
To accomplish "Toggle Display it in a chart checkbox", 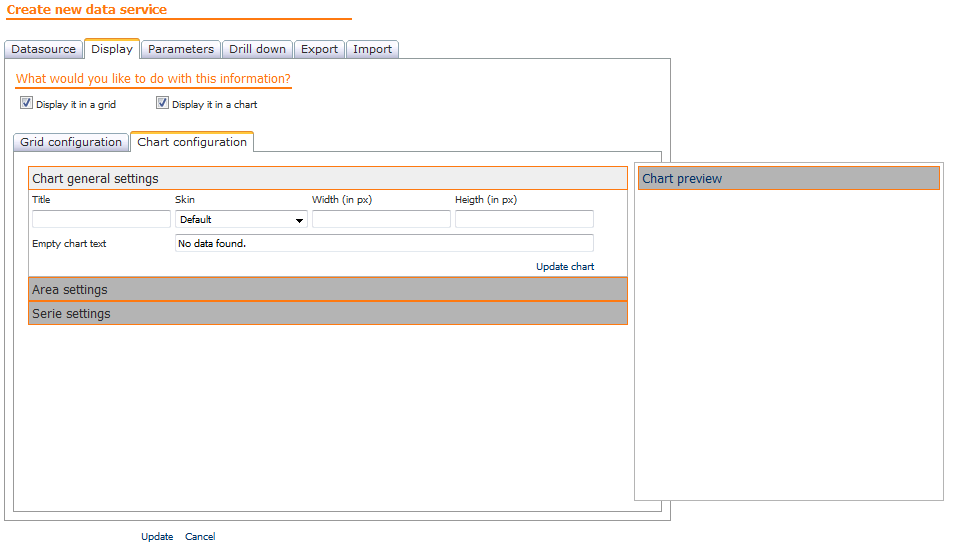I will 162,103.
